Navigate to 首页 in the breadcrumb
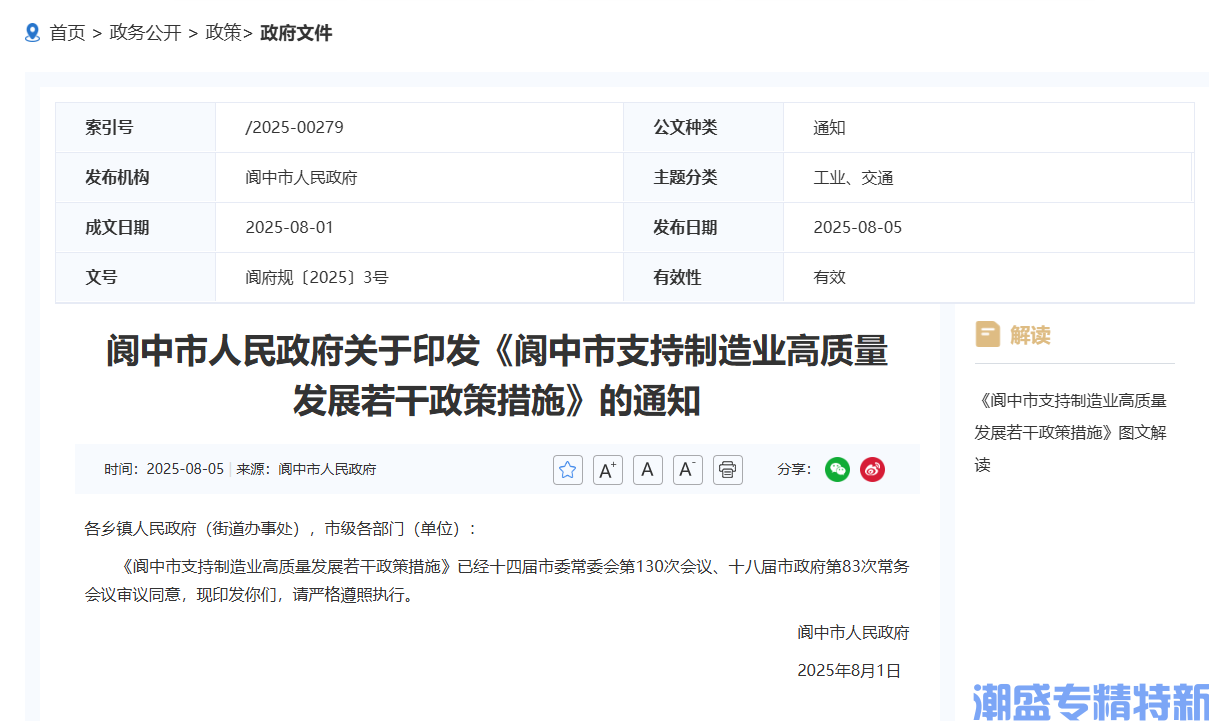This screenshot has width=1209, height=721. [66, 33]
